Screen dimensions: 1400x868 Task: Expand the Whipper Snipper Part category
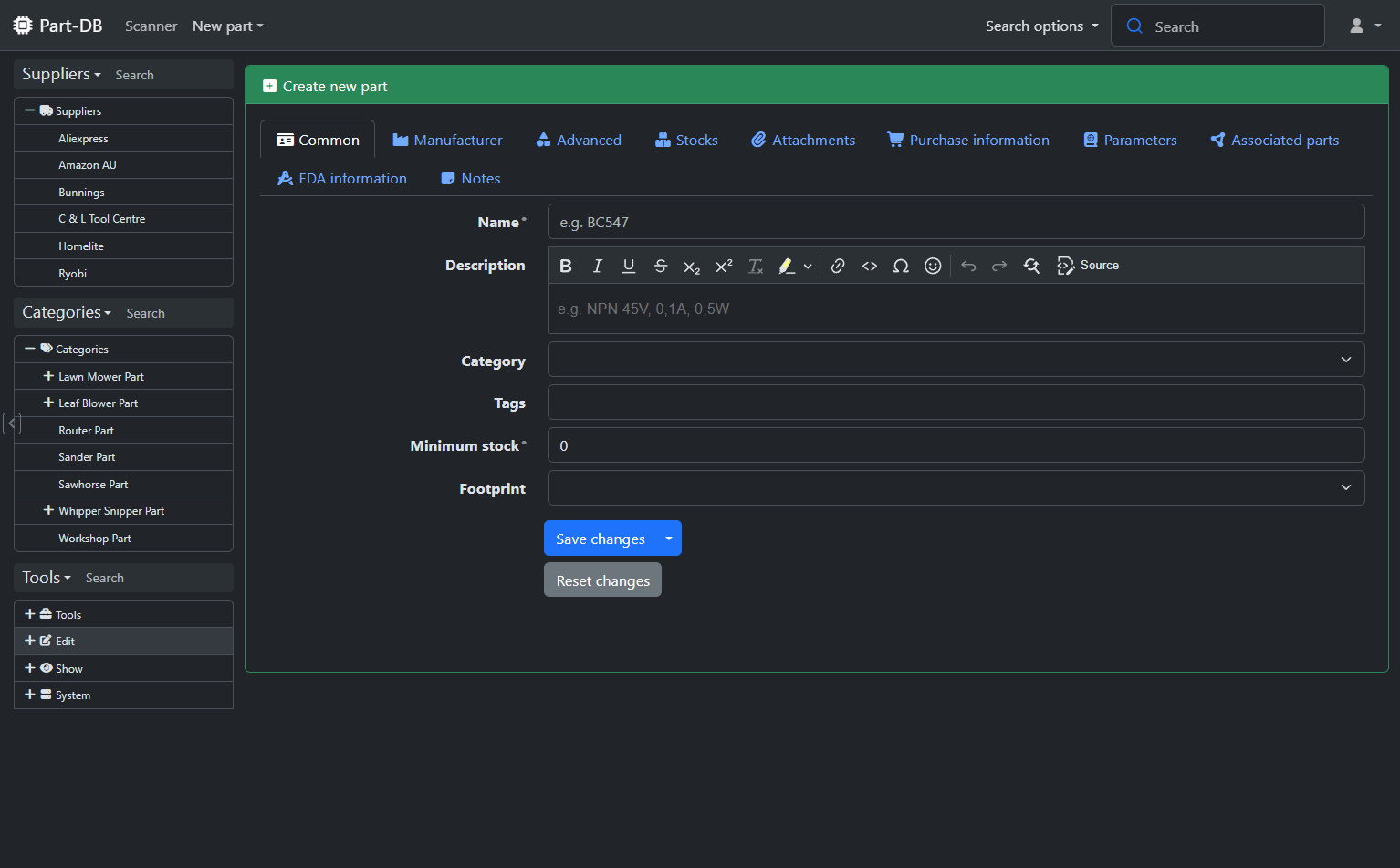48,510
